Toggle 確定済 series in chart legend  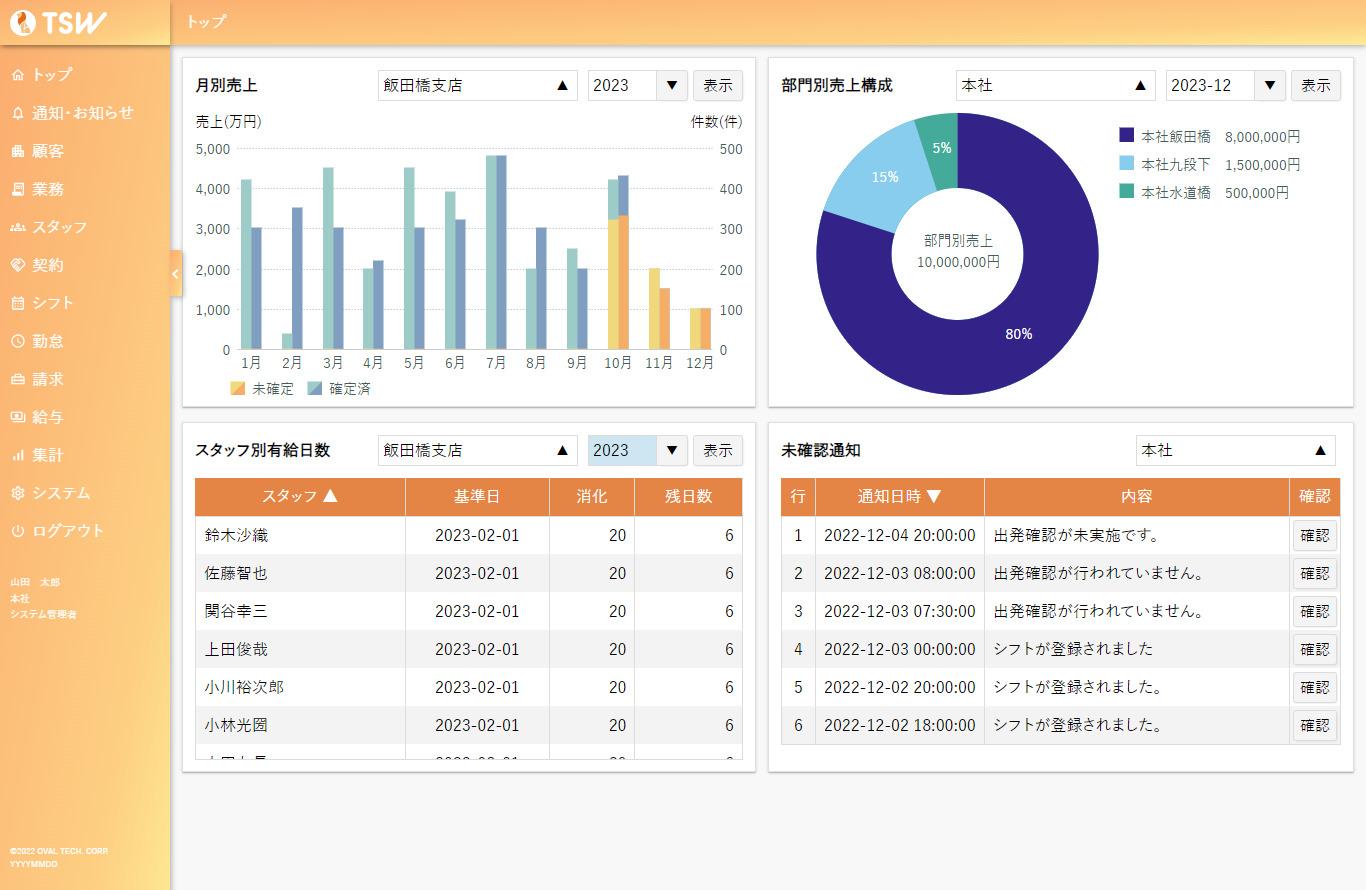click(339, 388)
